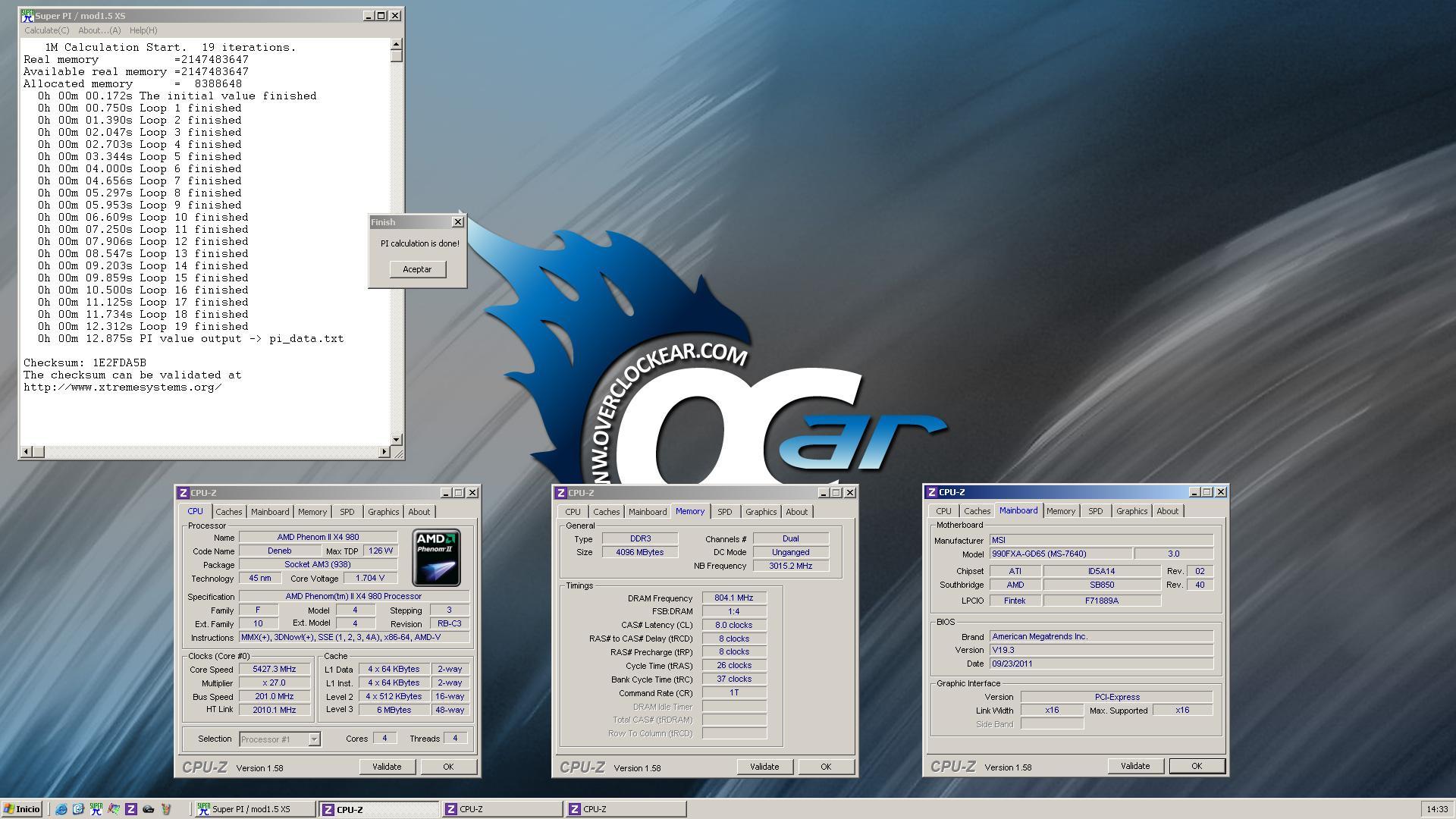This screenshot has height=819, width=1456.
Task: Click Super PI horizontal scrollbar right arrow
Action: tap(384, 451)
